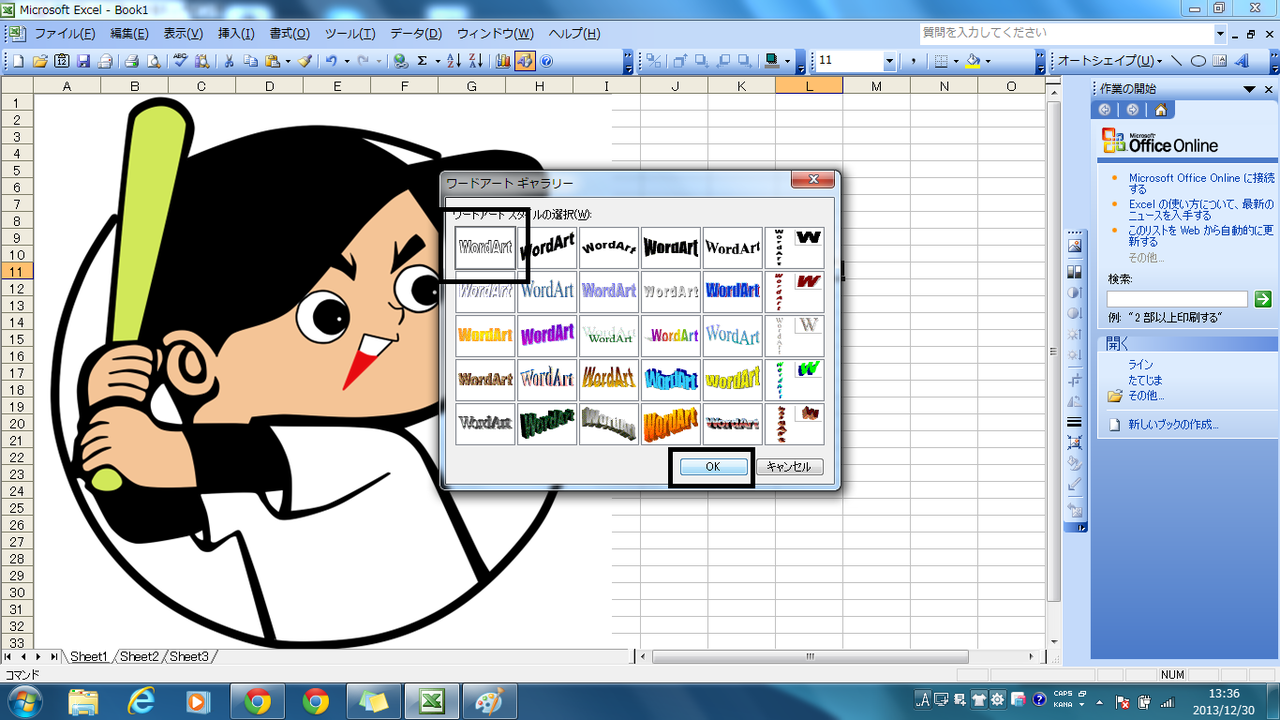
Task: Open the Paste options dropdown arrow
Action: coord(288,61)
